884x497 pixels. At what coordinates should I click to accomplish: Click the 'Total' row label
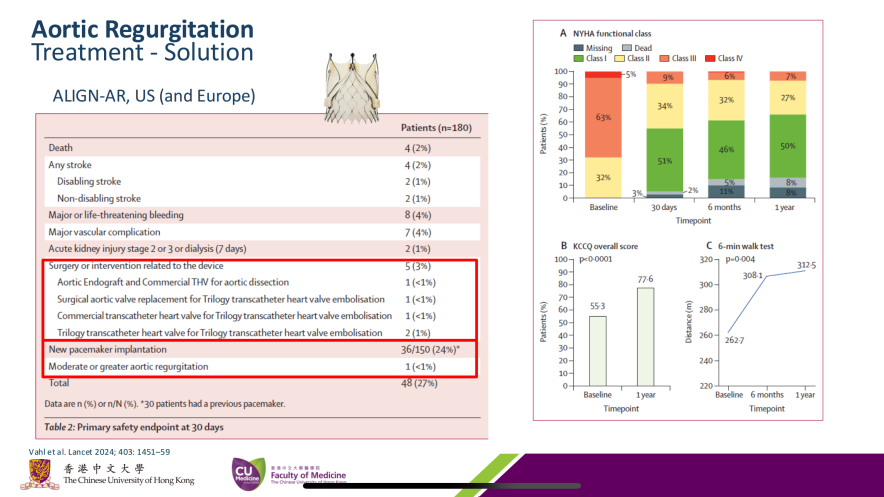pyautogui.click(x=59, y=383)
